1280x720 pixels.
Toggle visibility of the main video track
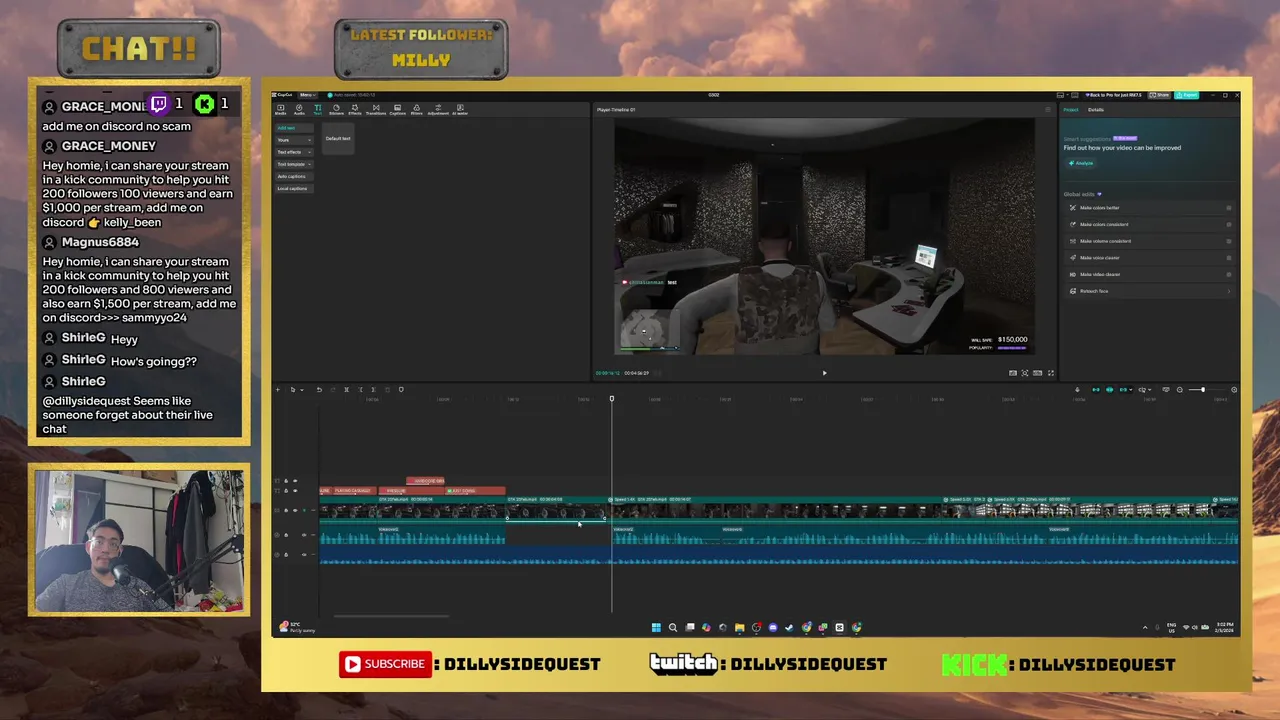295,510
